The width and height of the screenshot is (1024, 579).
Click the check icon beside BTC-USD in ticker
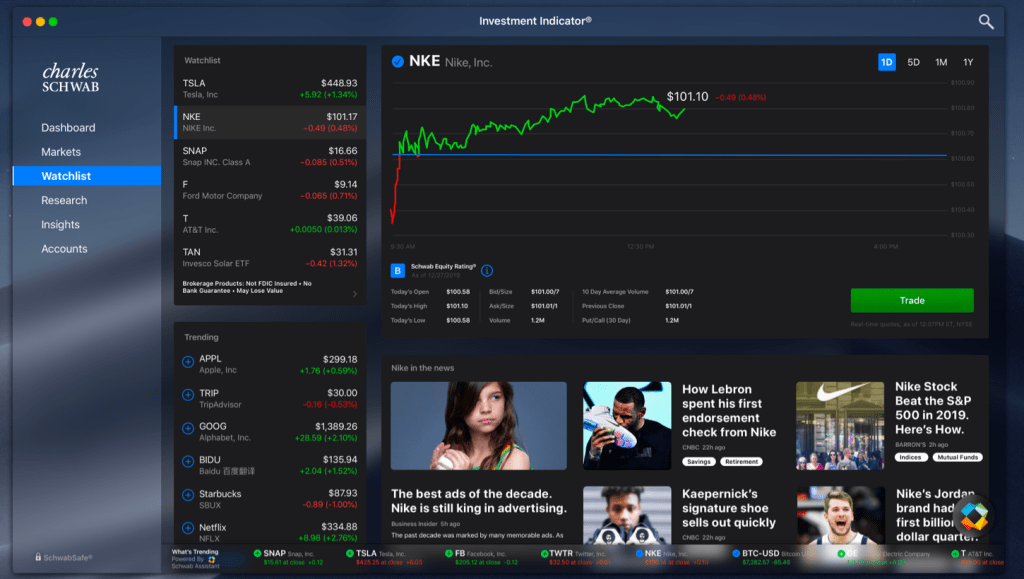point(736,554)
